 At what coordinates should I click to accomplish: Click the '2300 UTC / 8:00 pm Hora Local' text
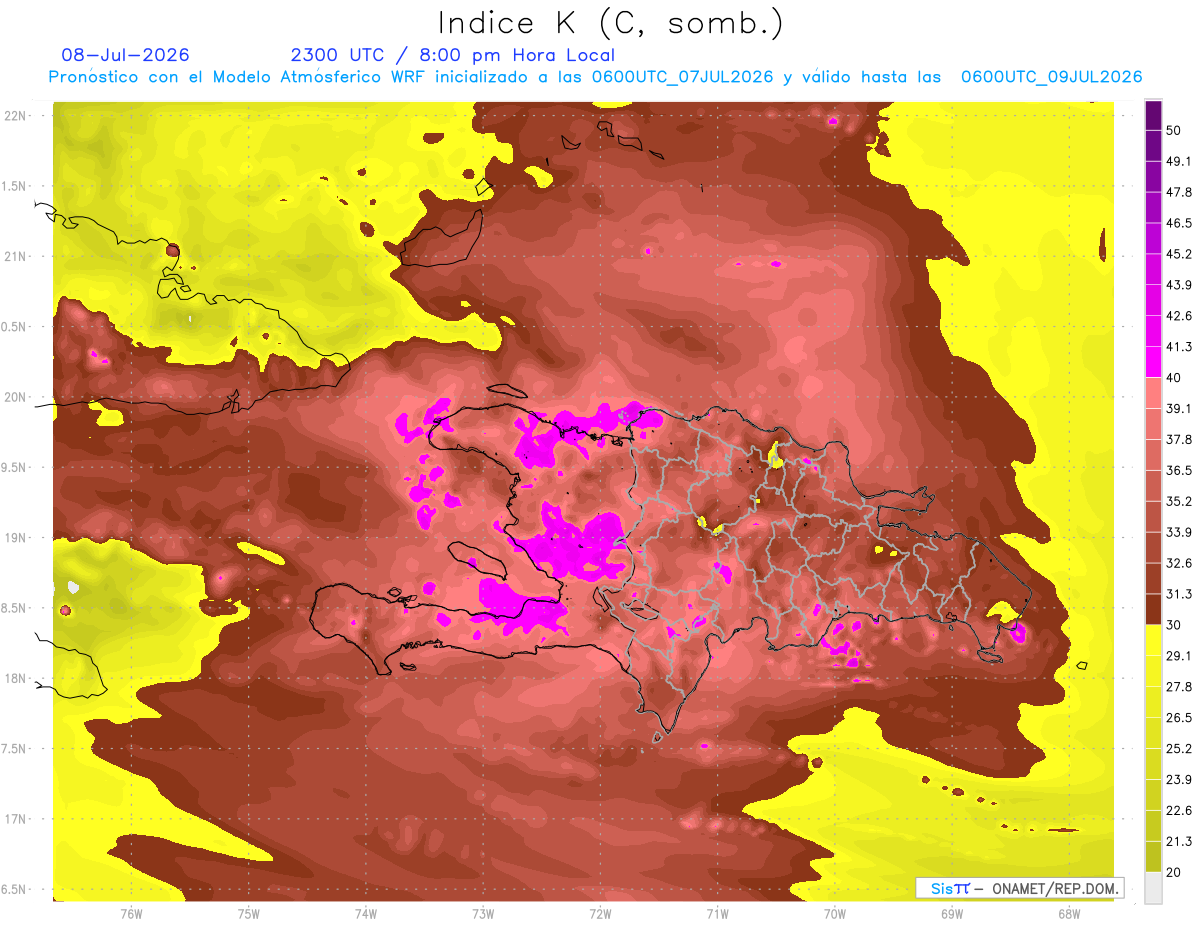coord(452,55)
